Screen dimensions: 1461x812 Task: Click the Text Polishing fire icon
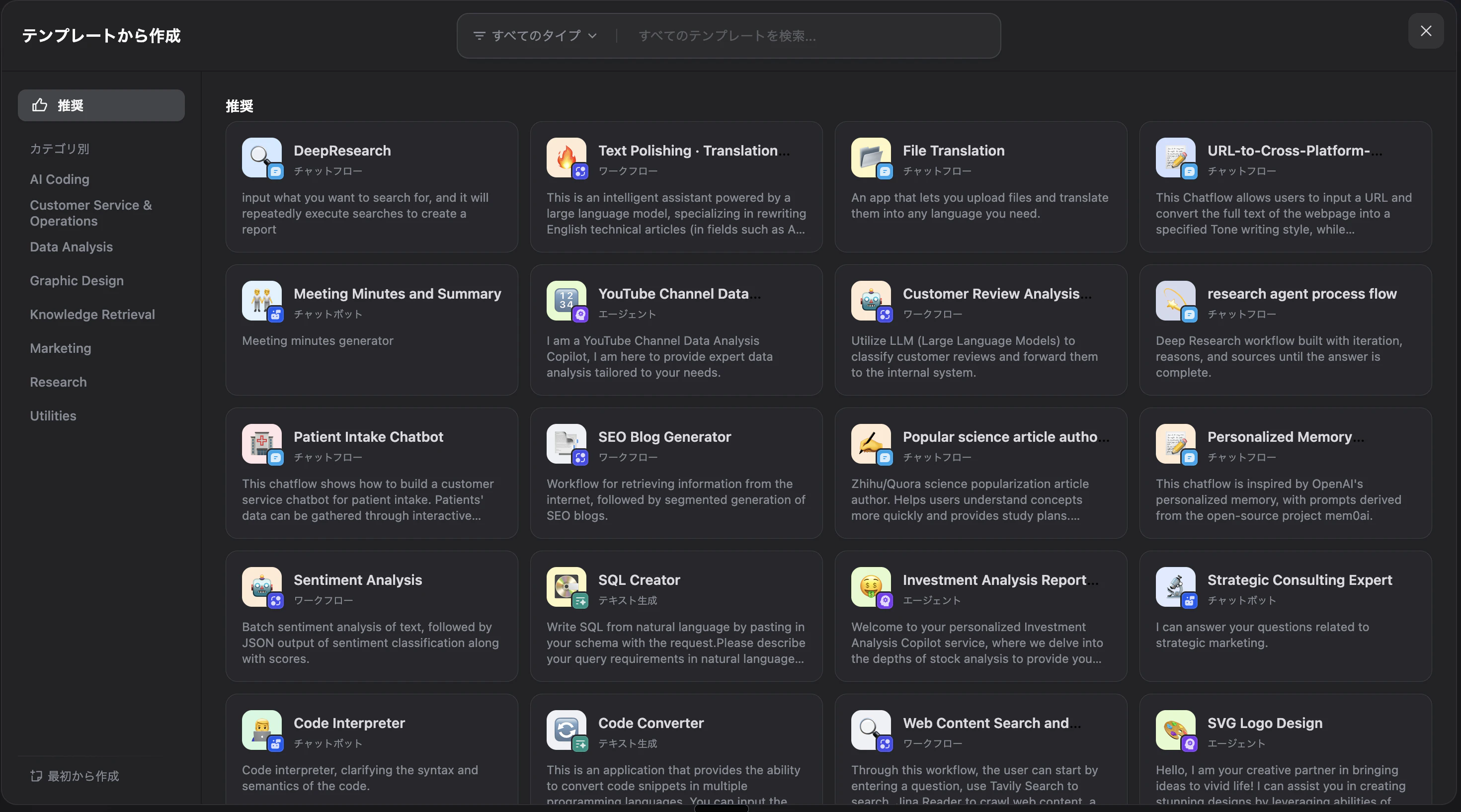566,157
